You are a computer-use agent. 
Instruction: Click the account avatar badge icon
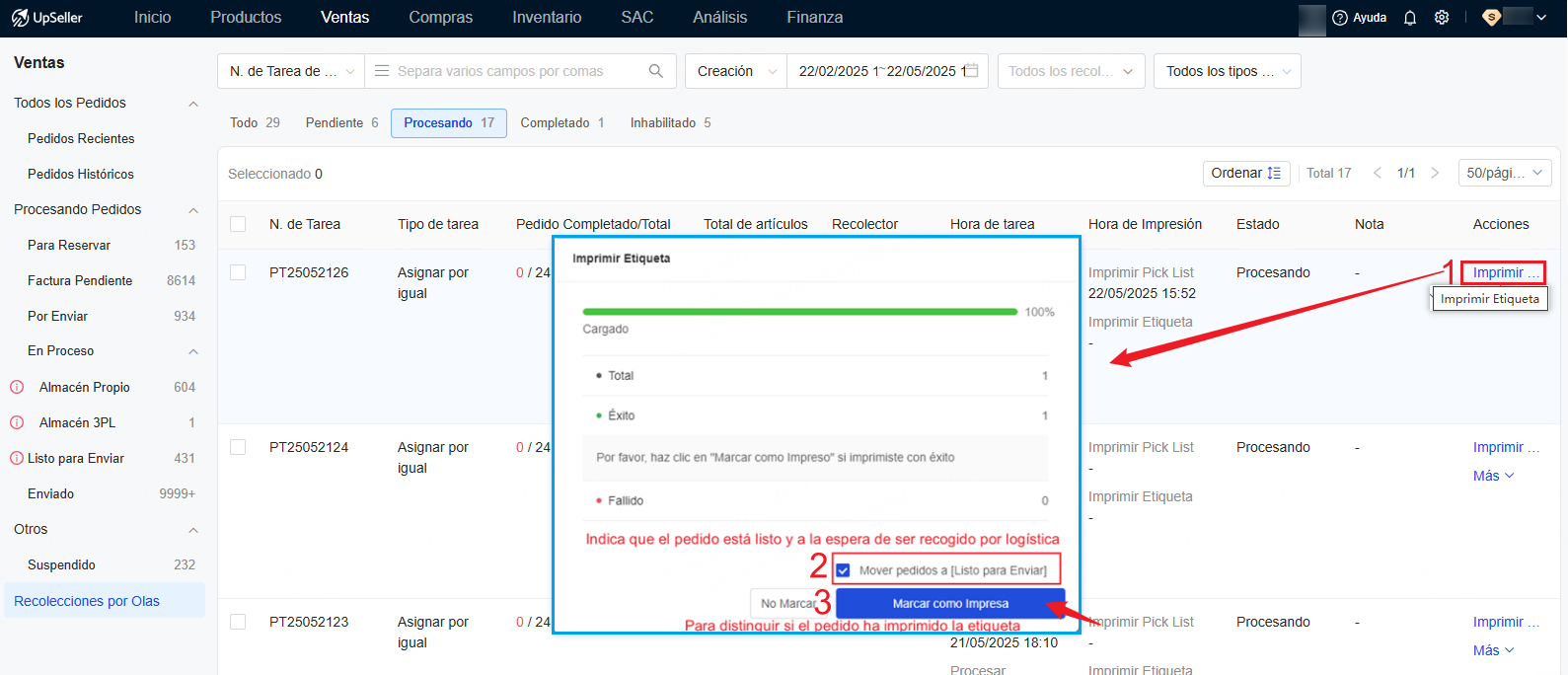[1491, 18]
